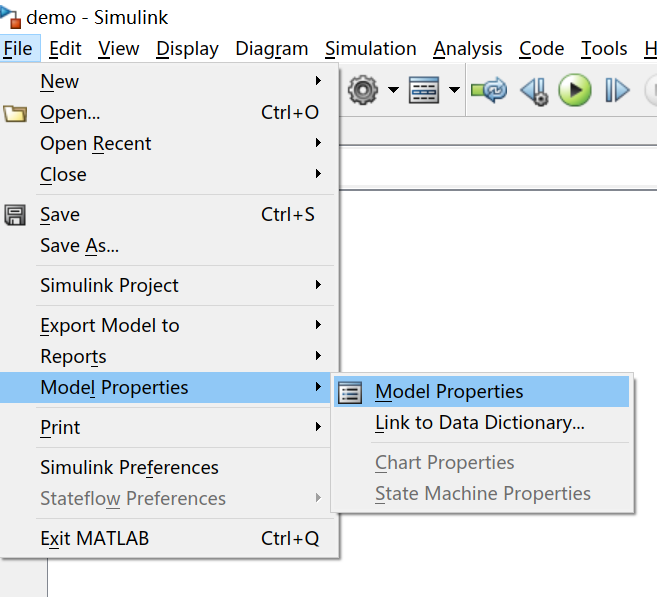The width and height of the screenshot is (657, 597).
Task: Click the Step Back configuration icon
Action: (x=535, y=90)
